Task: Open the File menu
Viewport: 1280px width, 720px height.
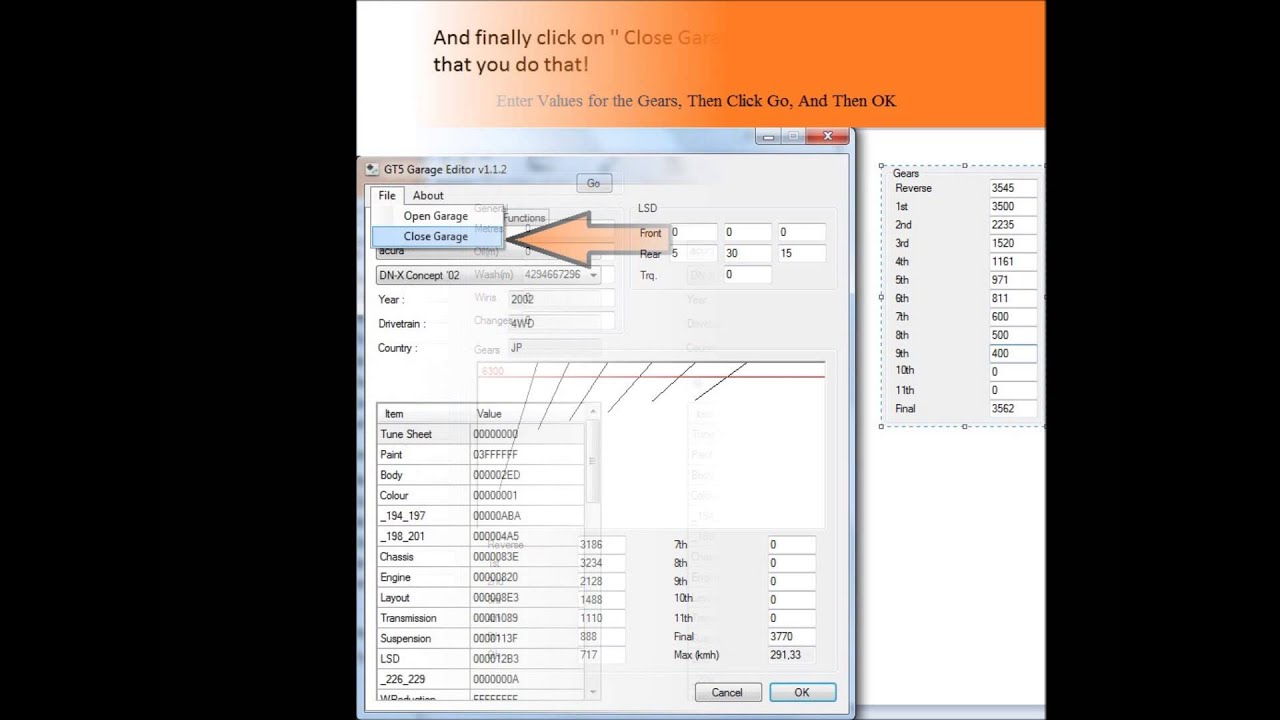Action: click(x=387, y=196)
